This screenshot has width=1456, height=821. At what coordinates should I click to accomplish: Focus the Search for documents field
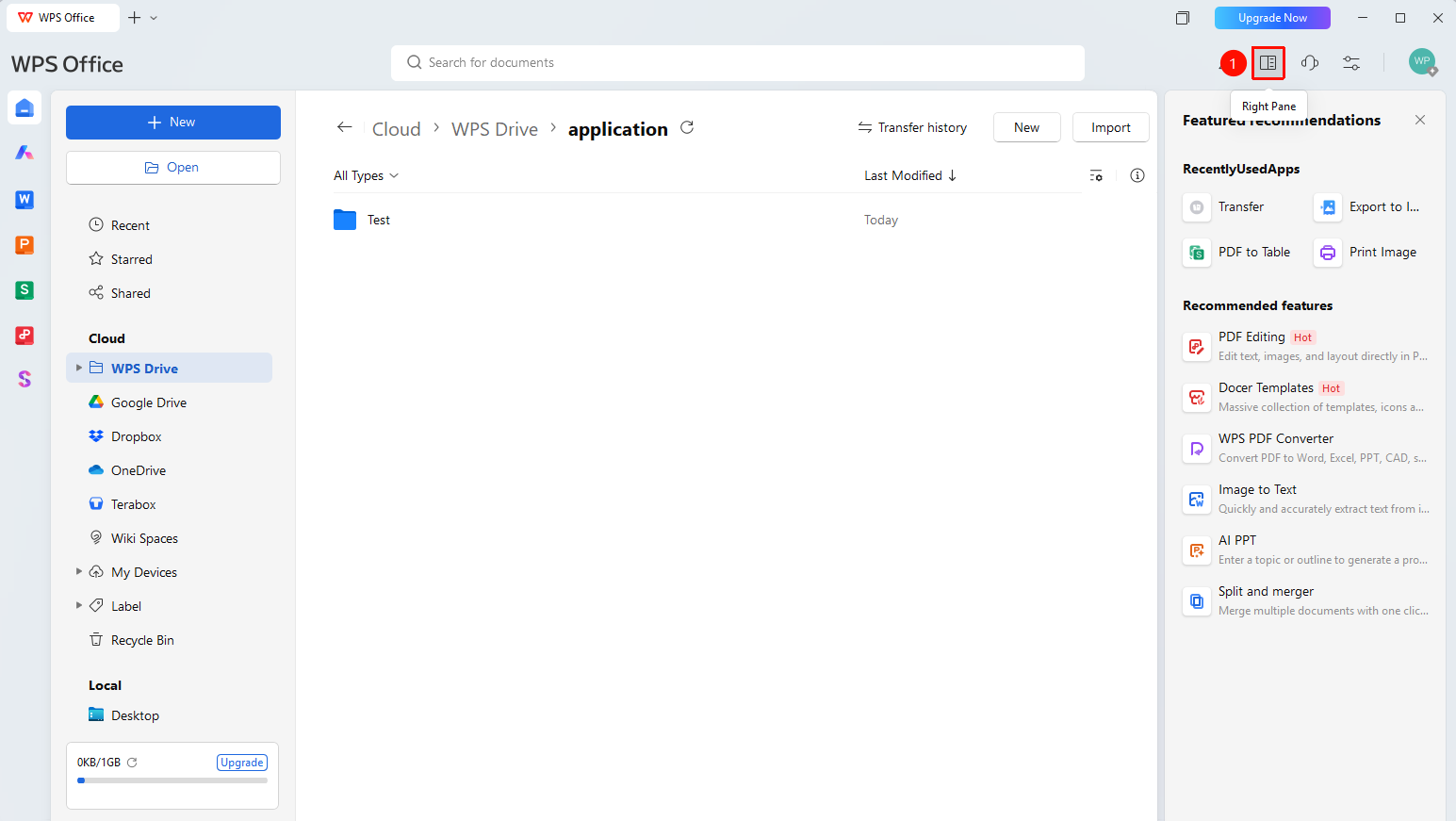(x=738, y=63)
